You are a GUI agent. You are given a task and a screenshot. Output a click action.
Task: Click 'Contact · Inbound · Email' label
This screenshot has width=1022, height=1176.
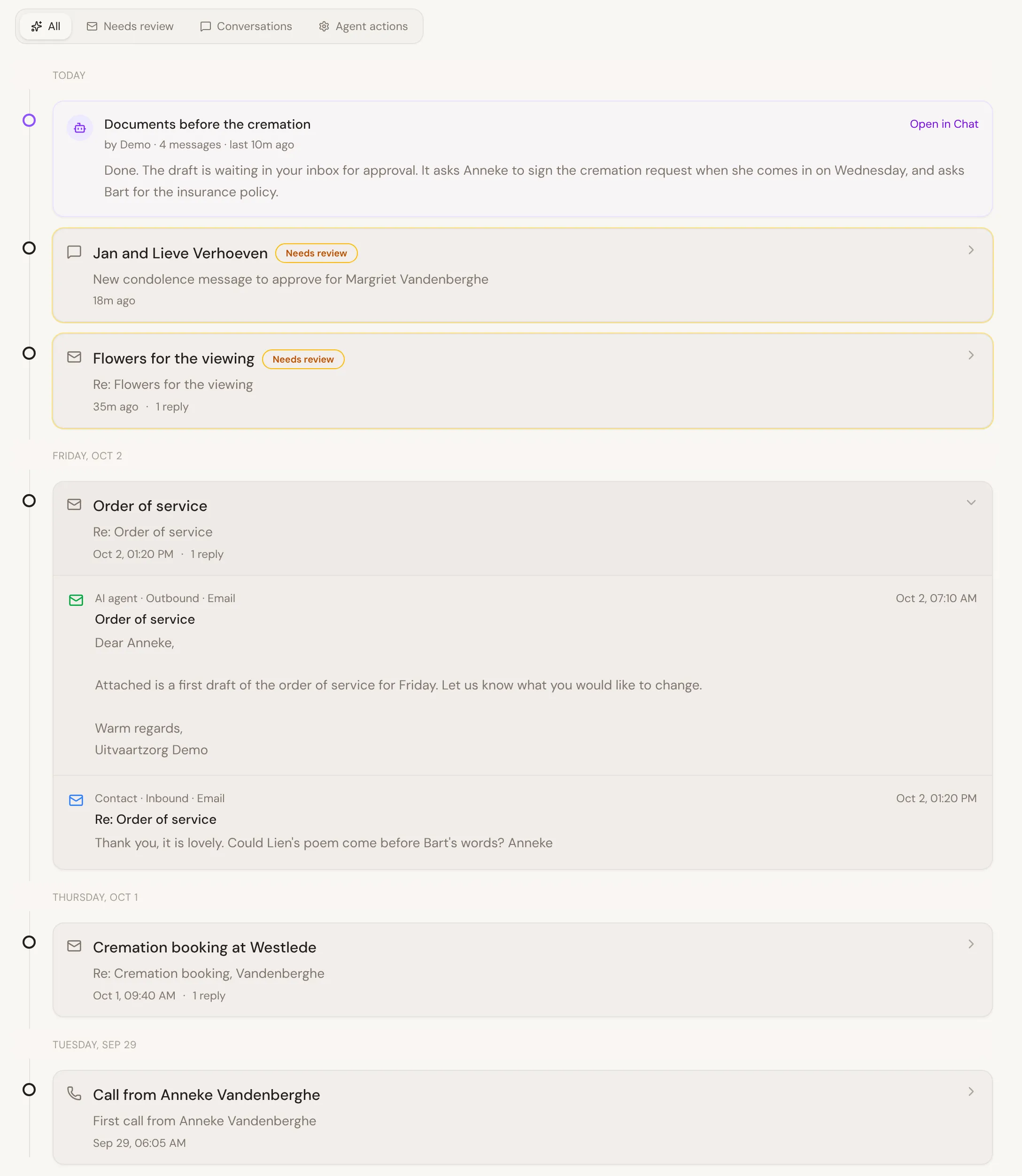point(160,798)
